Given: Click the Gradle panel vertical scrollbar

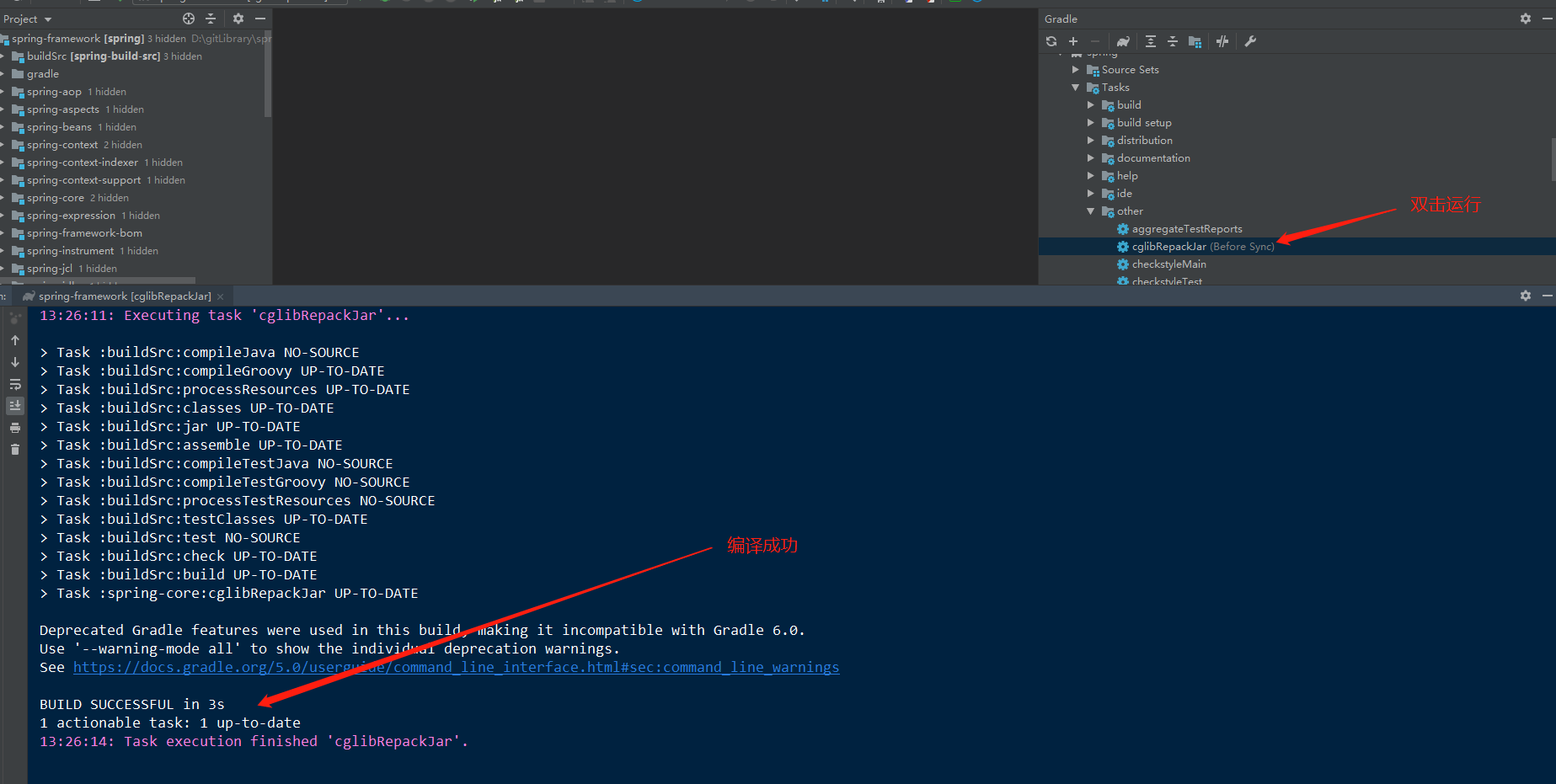Looking at the screenshot, I should [x=1553, y=160].
